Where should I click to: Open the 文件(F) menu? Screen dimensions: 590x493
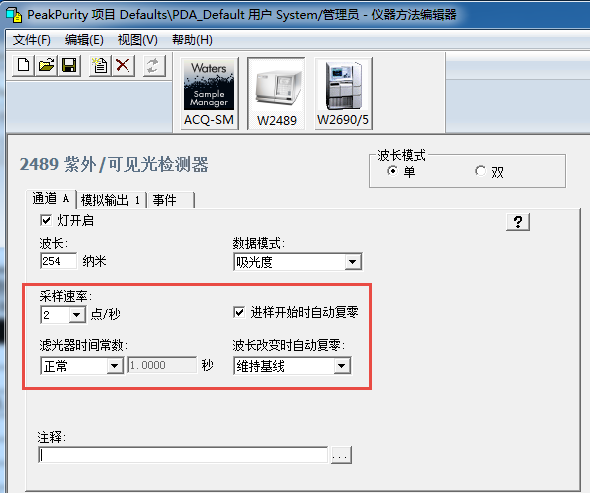tap(31, 40)
